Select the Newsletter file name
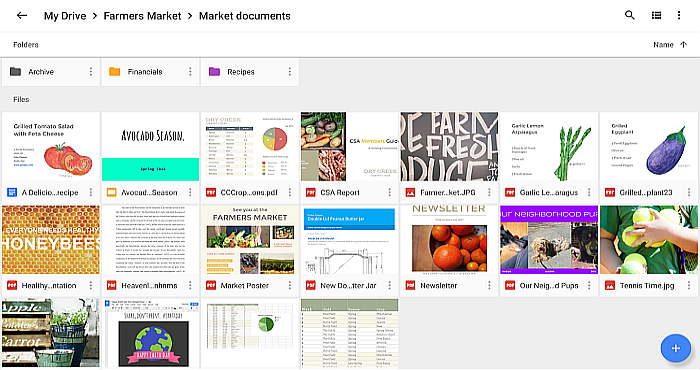This screenshot has width=700, height=370. pos(438,285)
